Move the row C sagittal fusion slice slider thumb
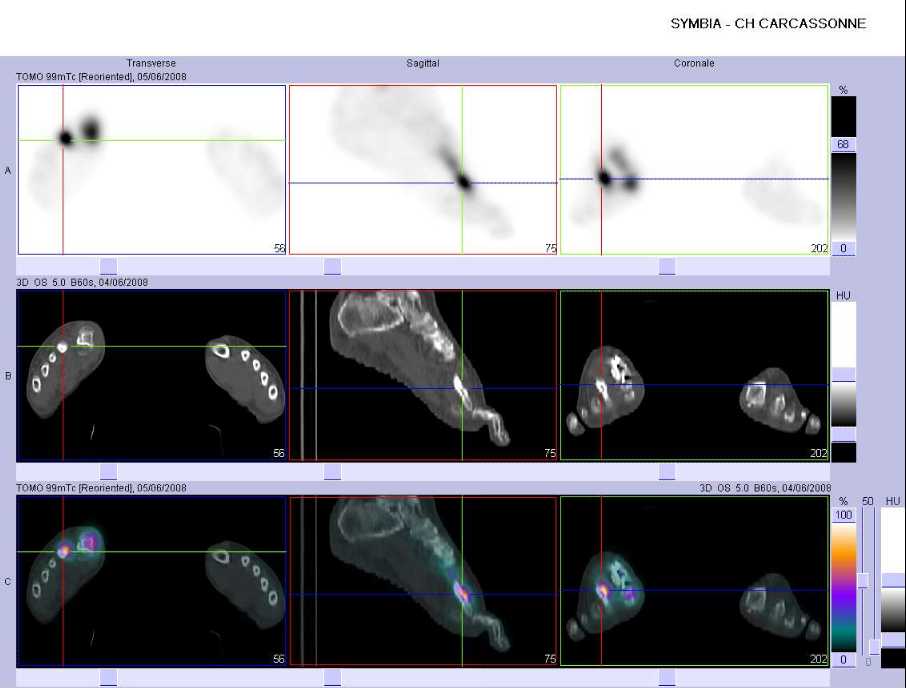 [332, 677]
